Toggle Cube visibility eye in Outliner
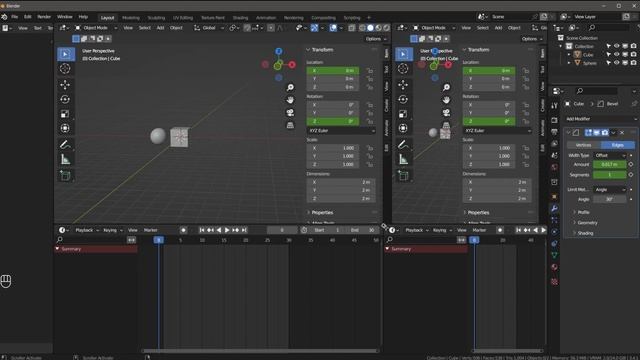 coord(617,54)
